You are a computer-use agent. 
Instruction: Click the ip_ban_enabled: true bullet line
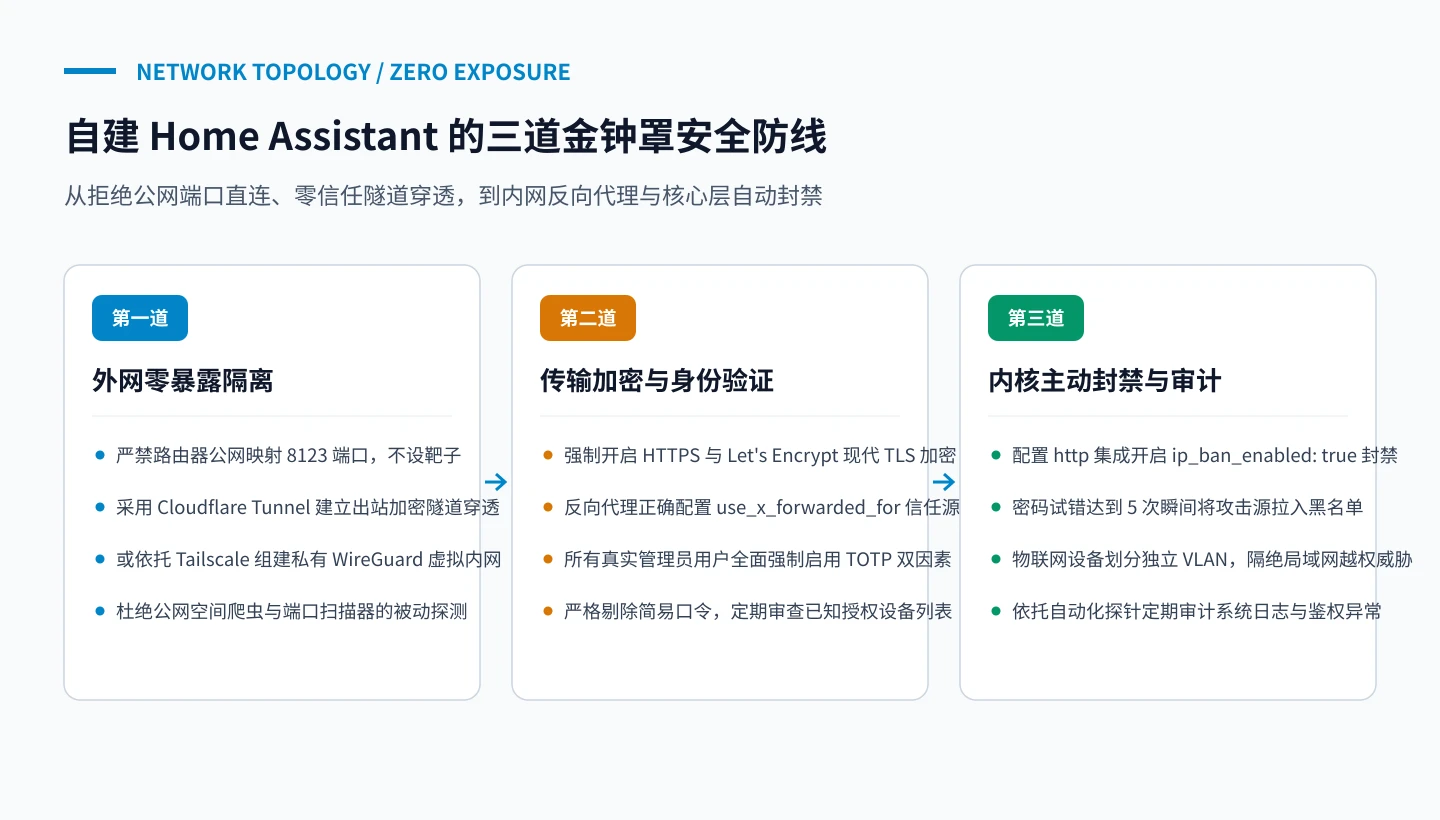[1205, 456]
